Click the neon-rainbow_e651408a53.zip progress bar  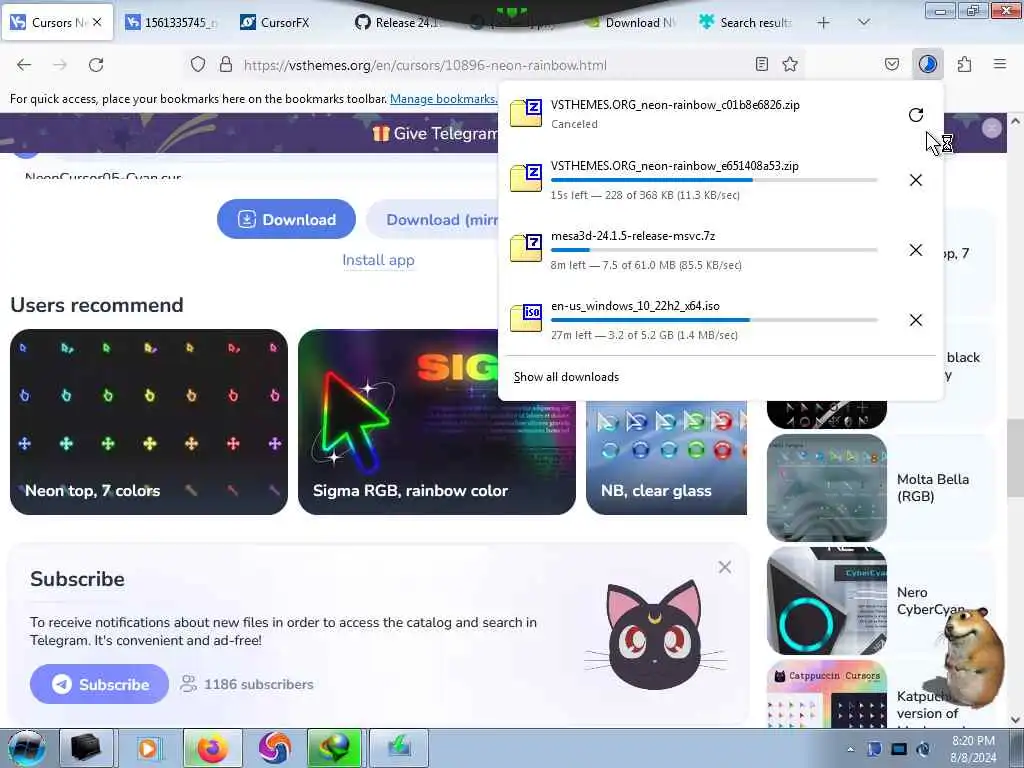[x=714, y=180]
